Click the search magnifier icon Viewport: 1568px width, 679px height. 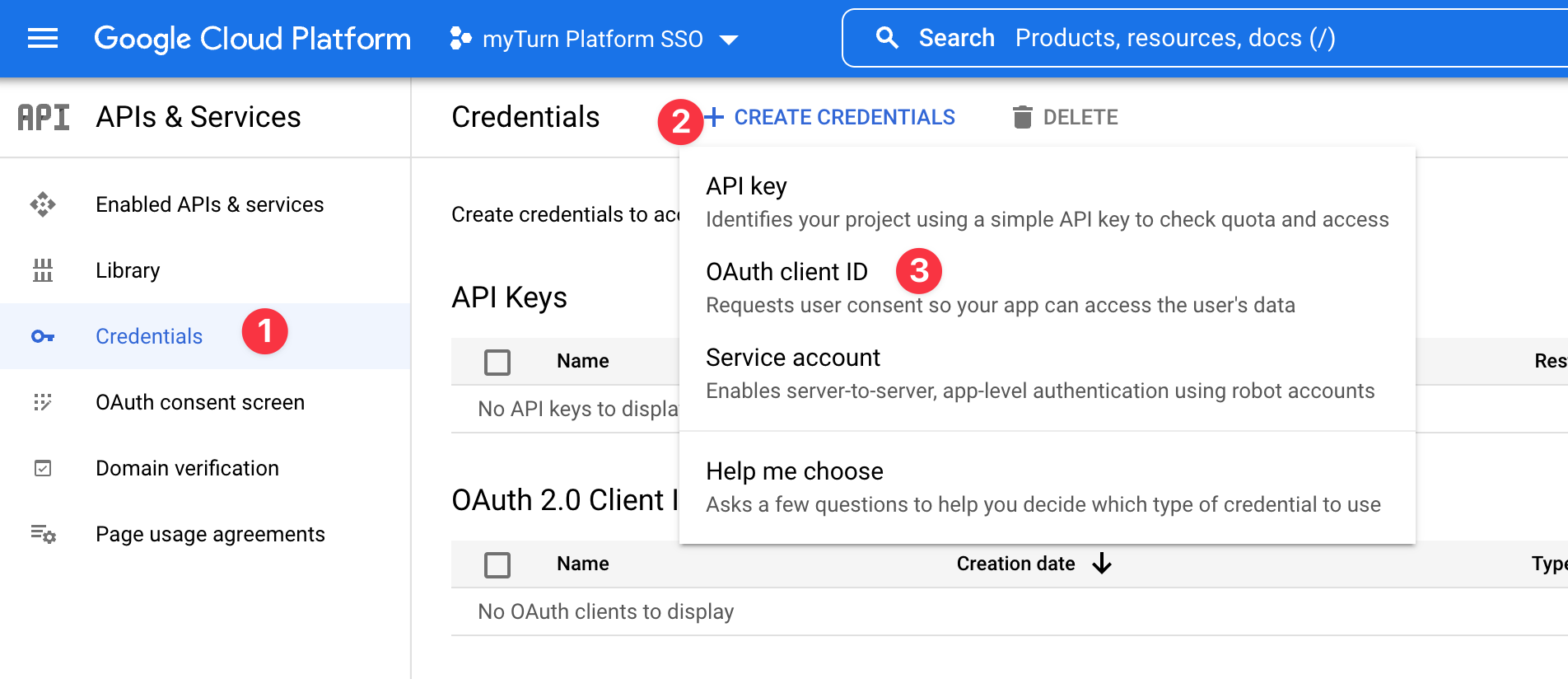(887, 38)
